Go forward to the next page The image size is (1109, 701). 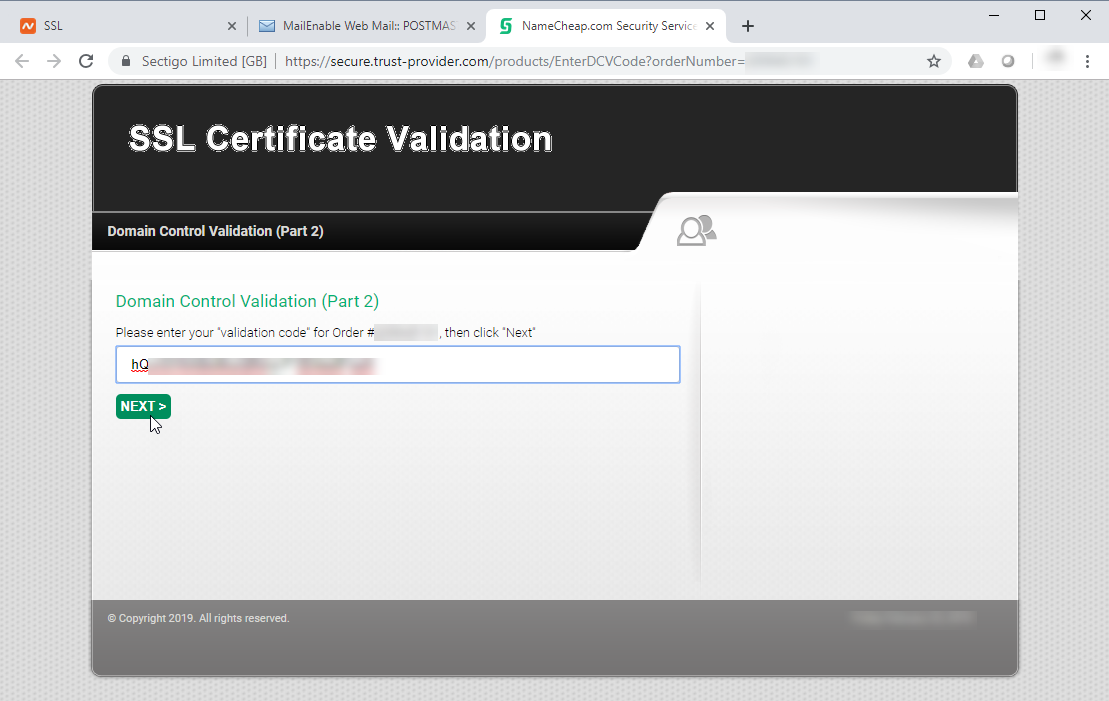tap(54, 62)
